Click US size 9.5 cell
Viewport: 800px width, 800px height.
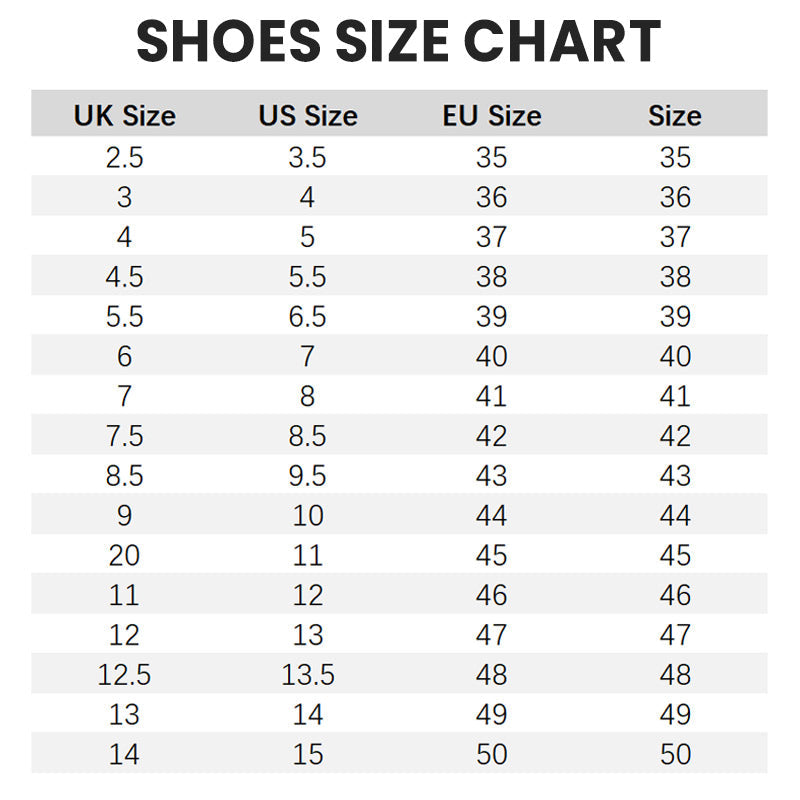coord(307,475)
